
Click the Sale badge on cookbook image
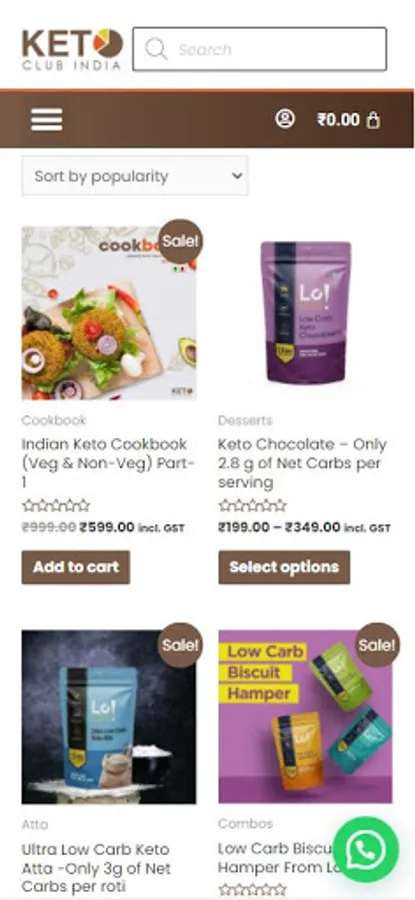180,242
